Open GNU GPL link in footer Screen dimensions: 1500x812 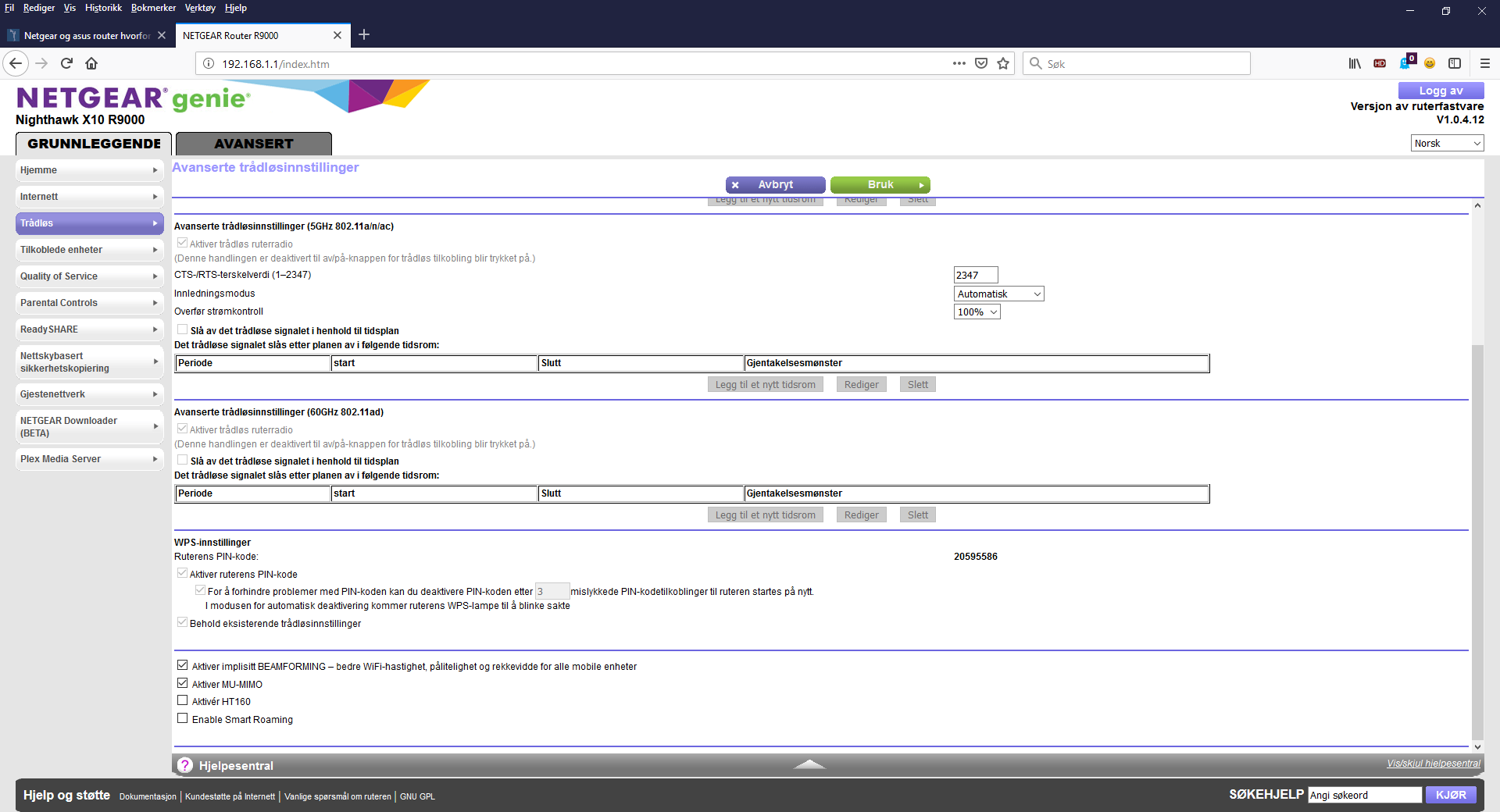(x=417, y=796)
